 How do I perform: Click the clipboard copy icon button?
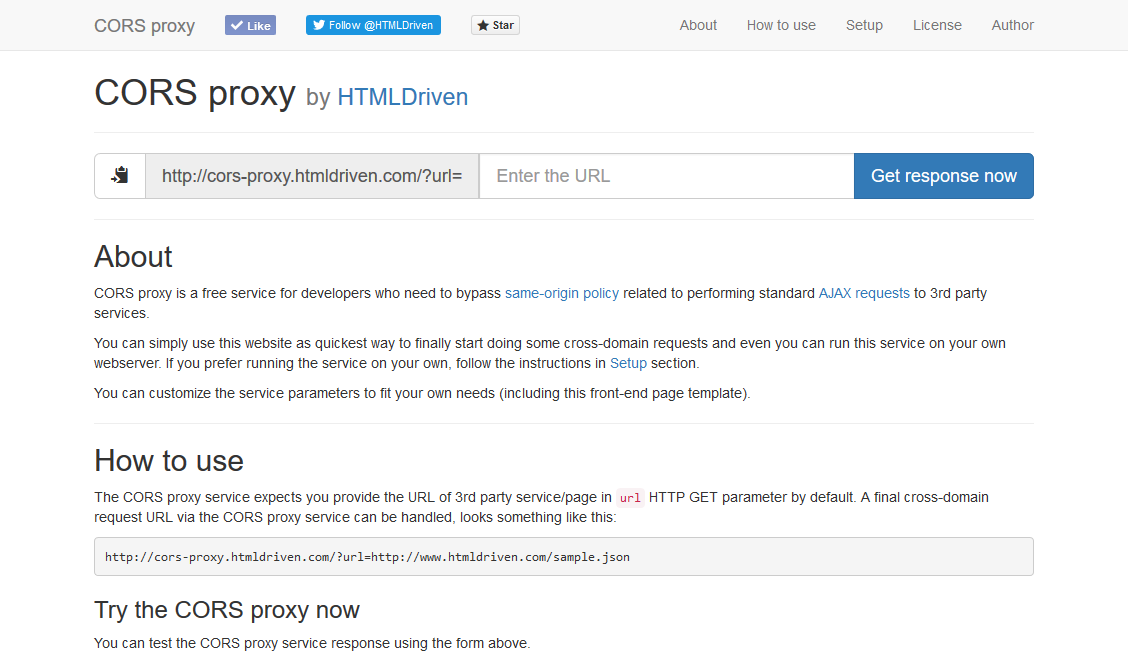click(120, 176)
